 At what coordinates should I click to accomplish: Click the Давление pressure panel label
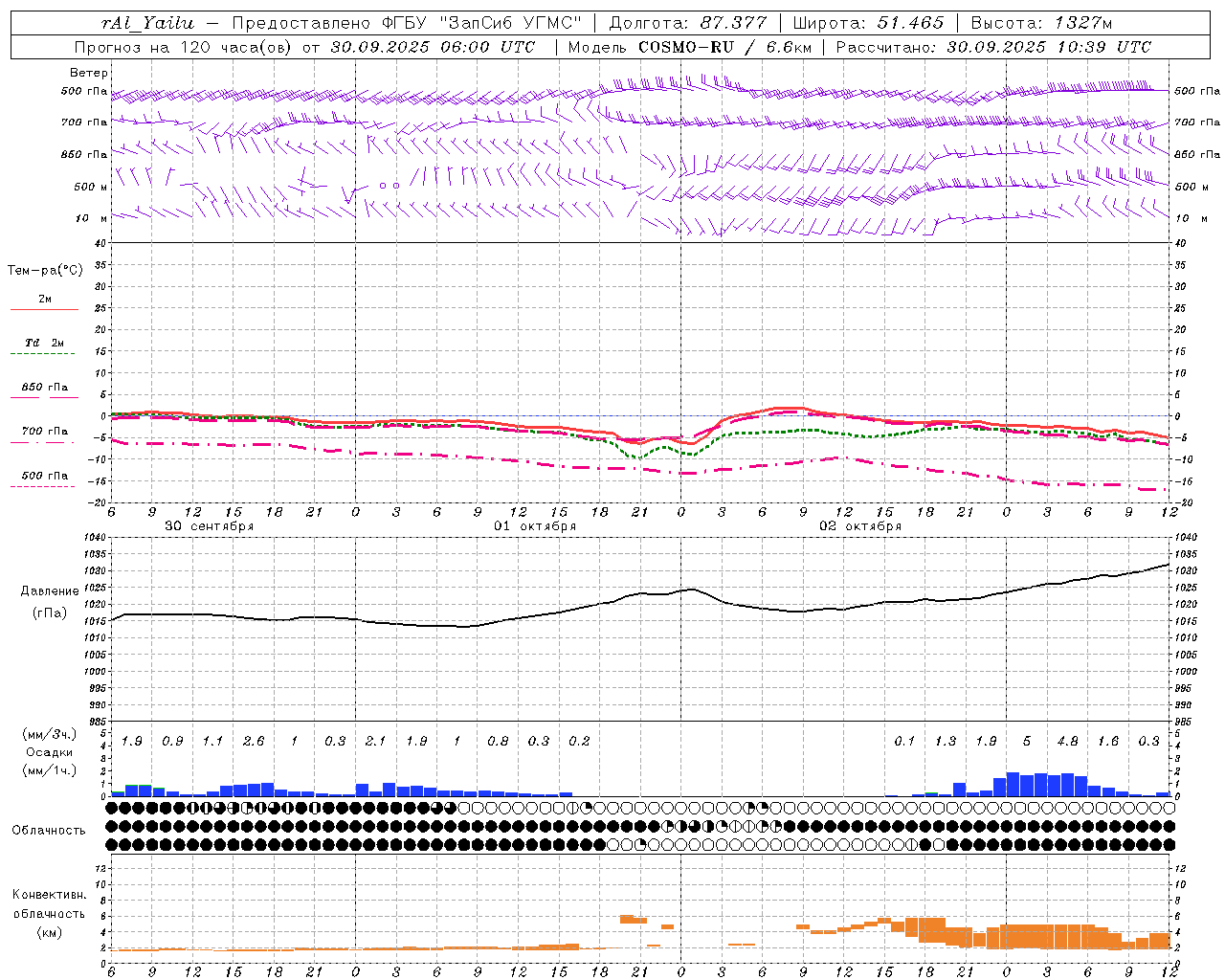point(50,591)
